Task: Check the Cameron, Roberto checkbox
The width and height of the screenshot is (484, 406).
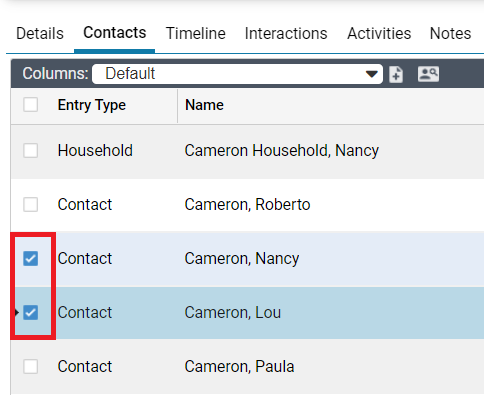Action: pyautogui.click(x=30, y=204)
